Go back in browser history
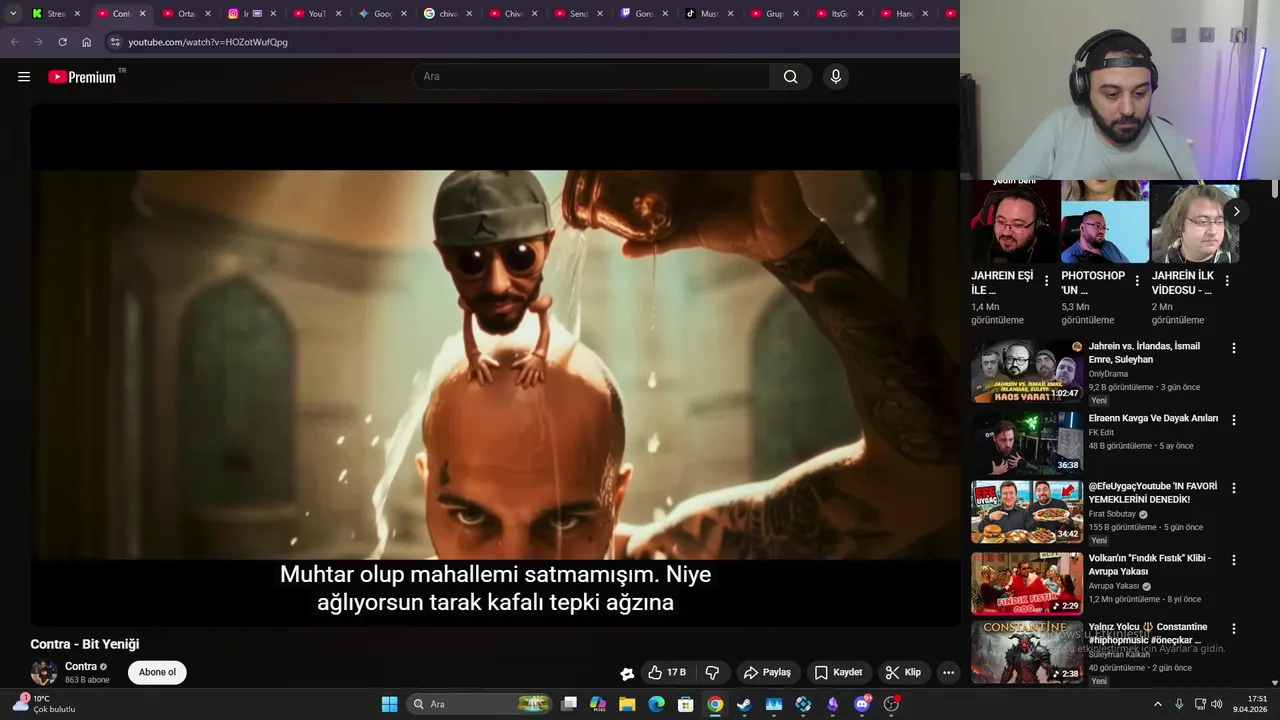 [14, 42]
